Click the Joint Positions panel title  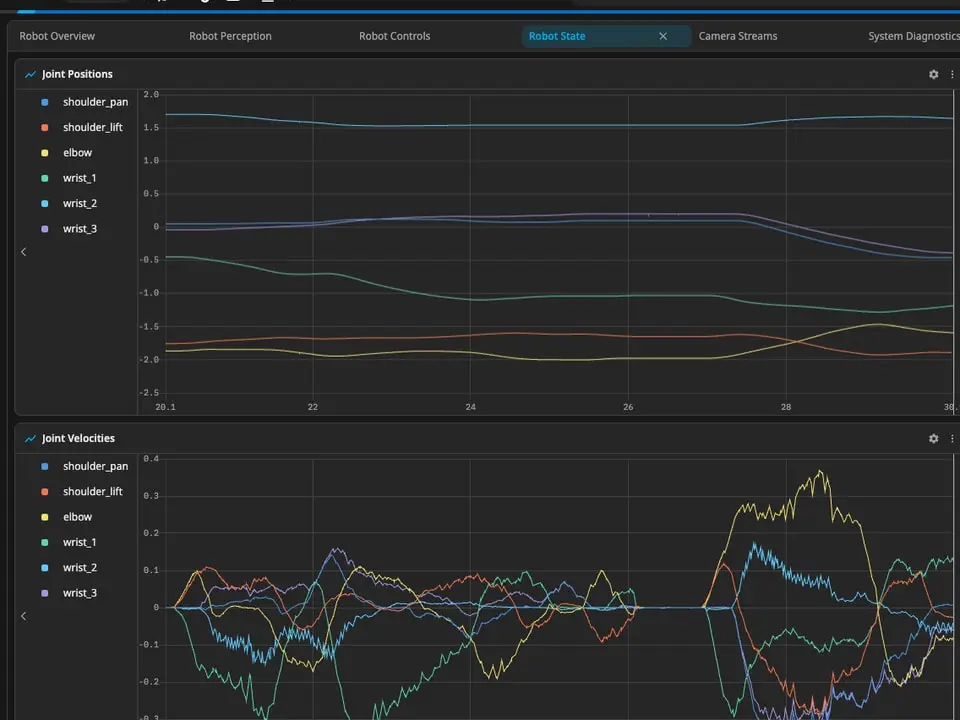pos(77,74)
